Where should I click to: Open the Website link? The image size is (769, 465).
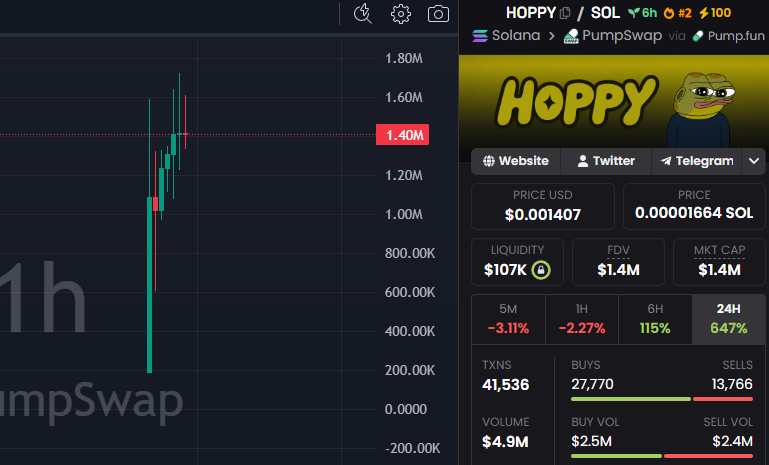[516, 161]
